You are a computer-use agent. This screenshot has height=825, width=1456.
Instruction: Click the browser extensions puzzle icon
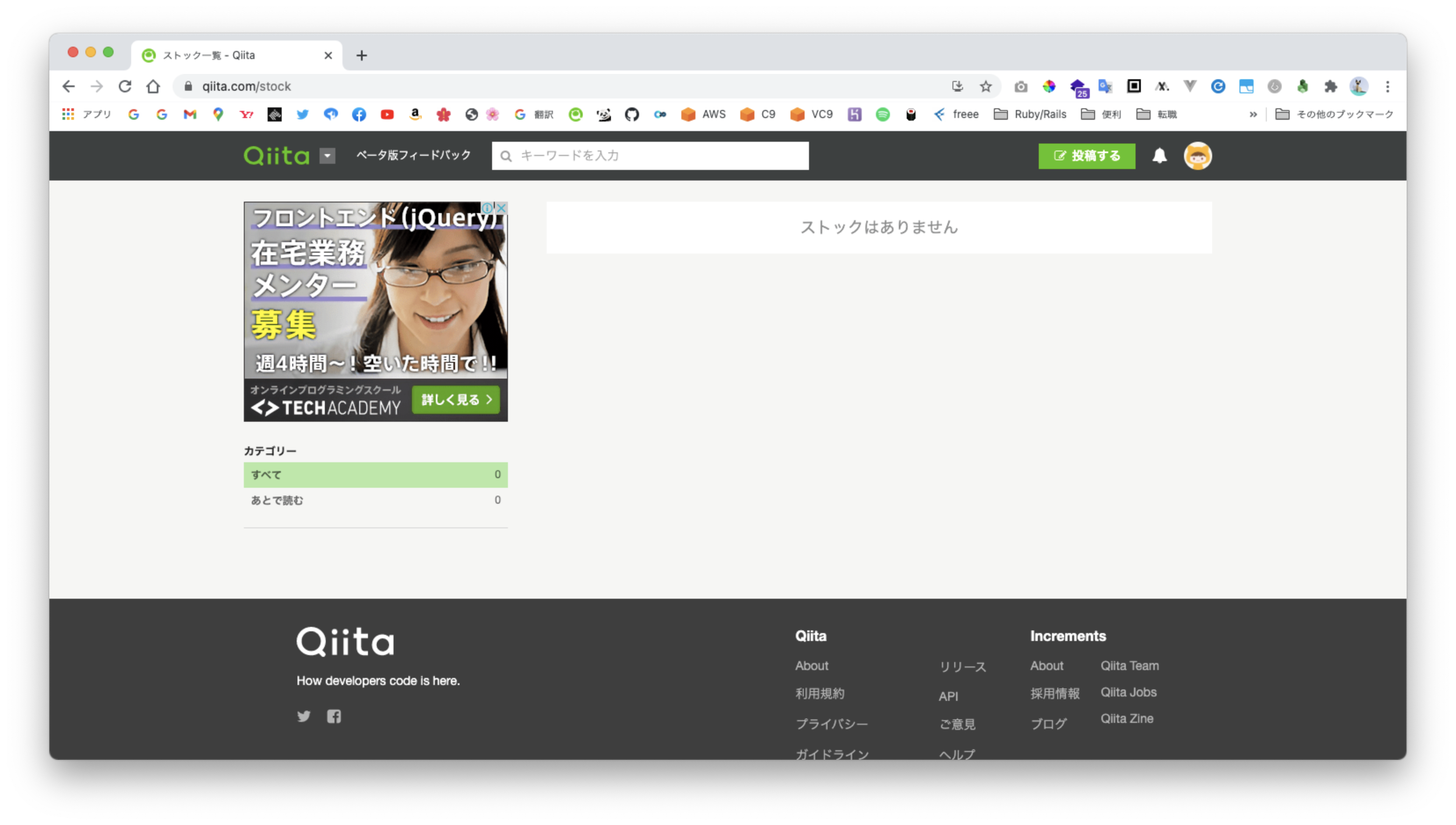[1330, 86]
